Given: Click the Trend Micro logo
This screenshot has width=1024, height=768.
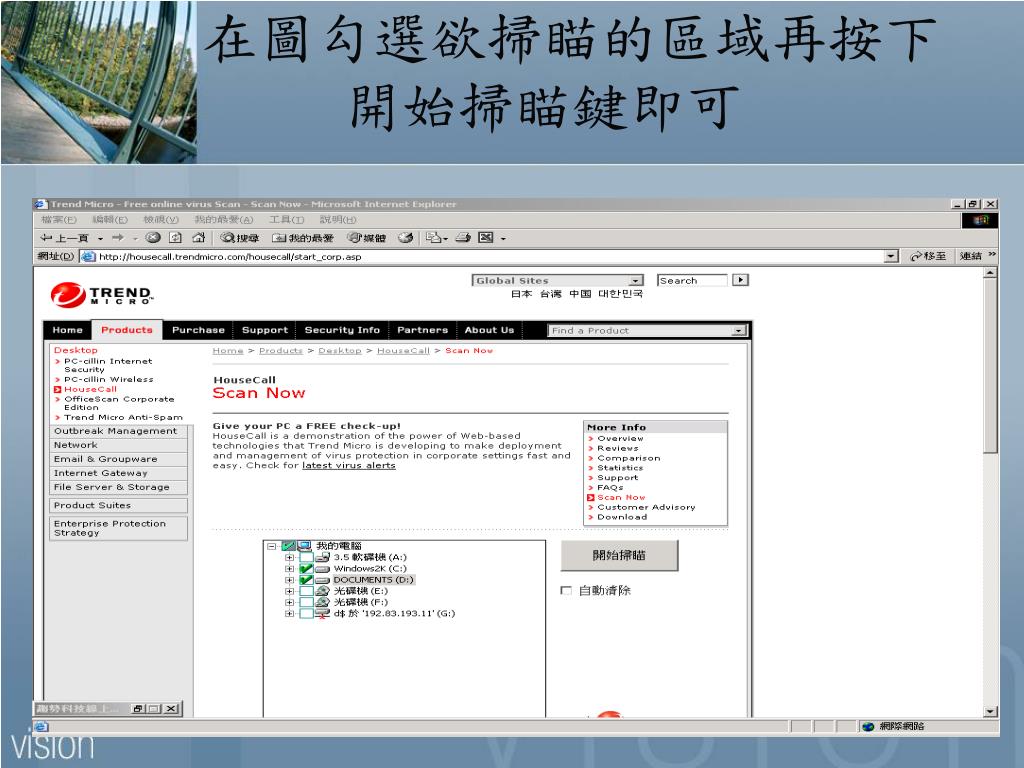Looking at the screenshot, I should [x=102, y=295].
